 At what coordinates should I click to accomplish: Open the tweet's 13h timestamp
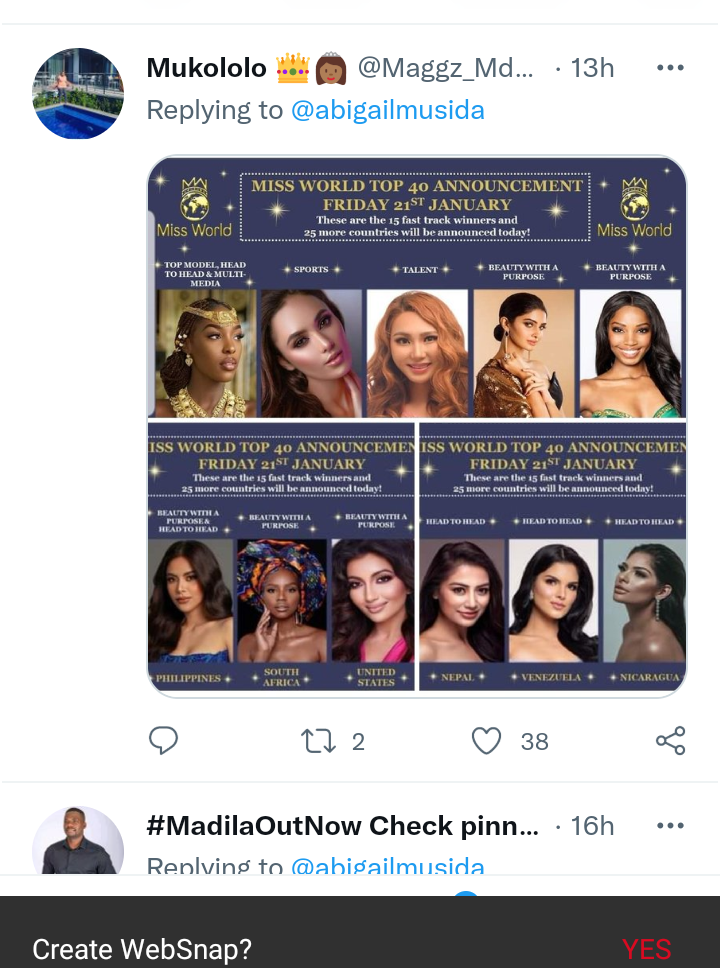pos(592,67)
